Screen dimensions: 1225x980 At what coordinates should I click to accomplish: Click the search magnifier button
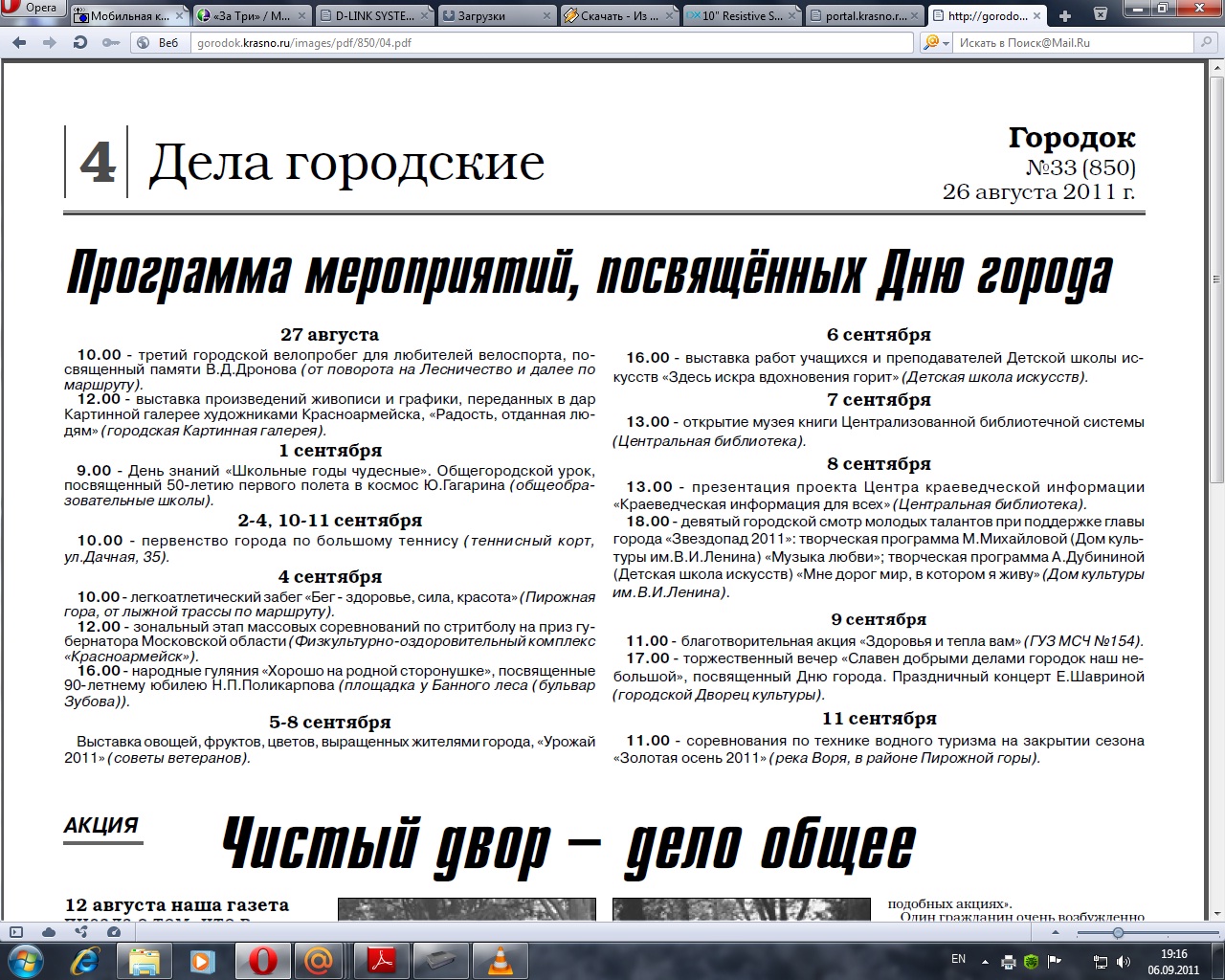[1205, 43]
